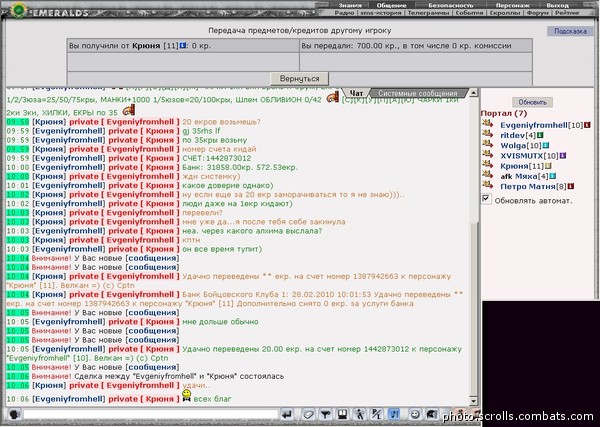This screenshot has height=427, width=600.
Task: Open Радио submenu item
Action: point(344,13)
